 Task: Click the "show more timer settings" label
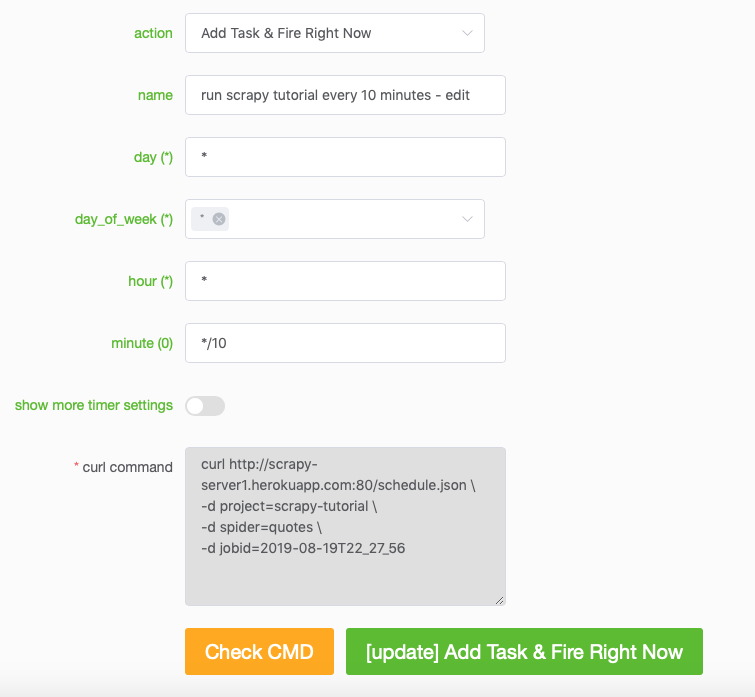click(x=94, y=405)
